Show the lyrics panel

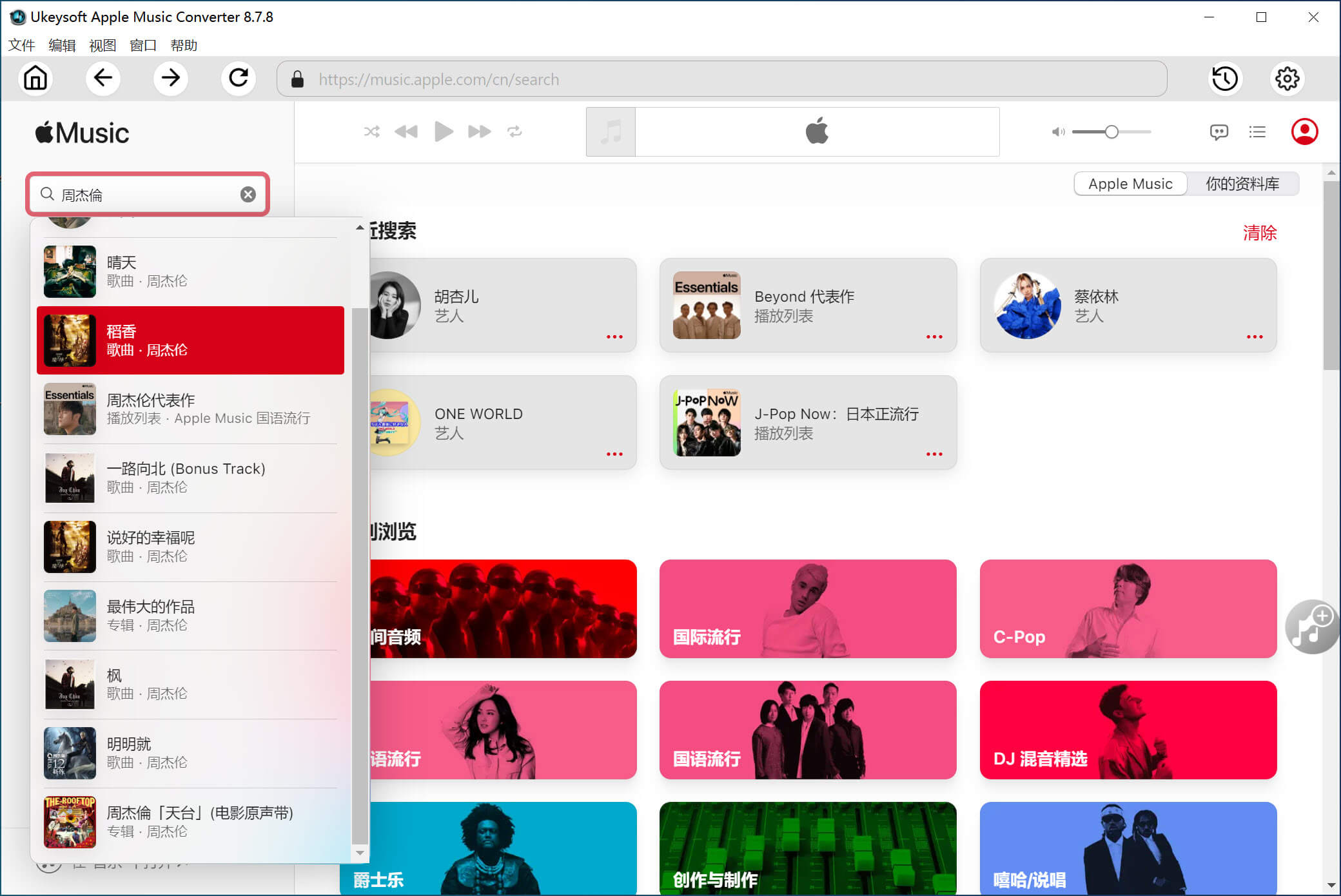(1219, 131)
